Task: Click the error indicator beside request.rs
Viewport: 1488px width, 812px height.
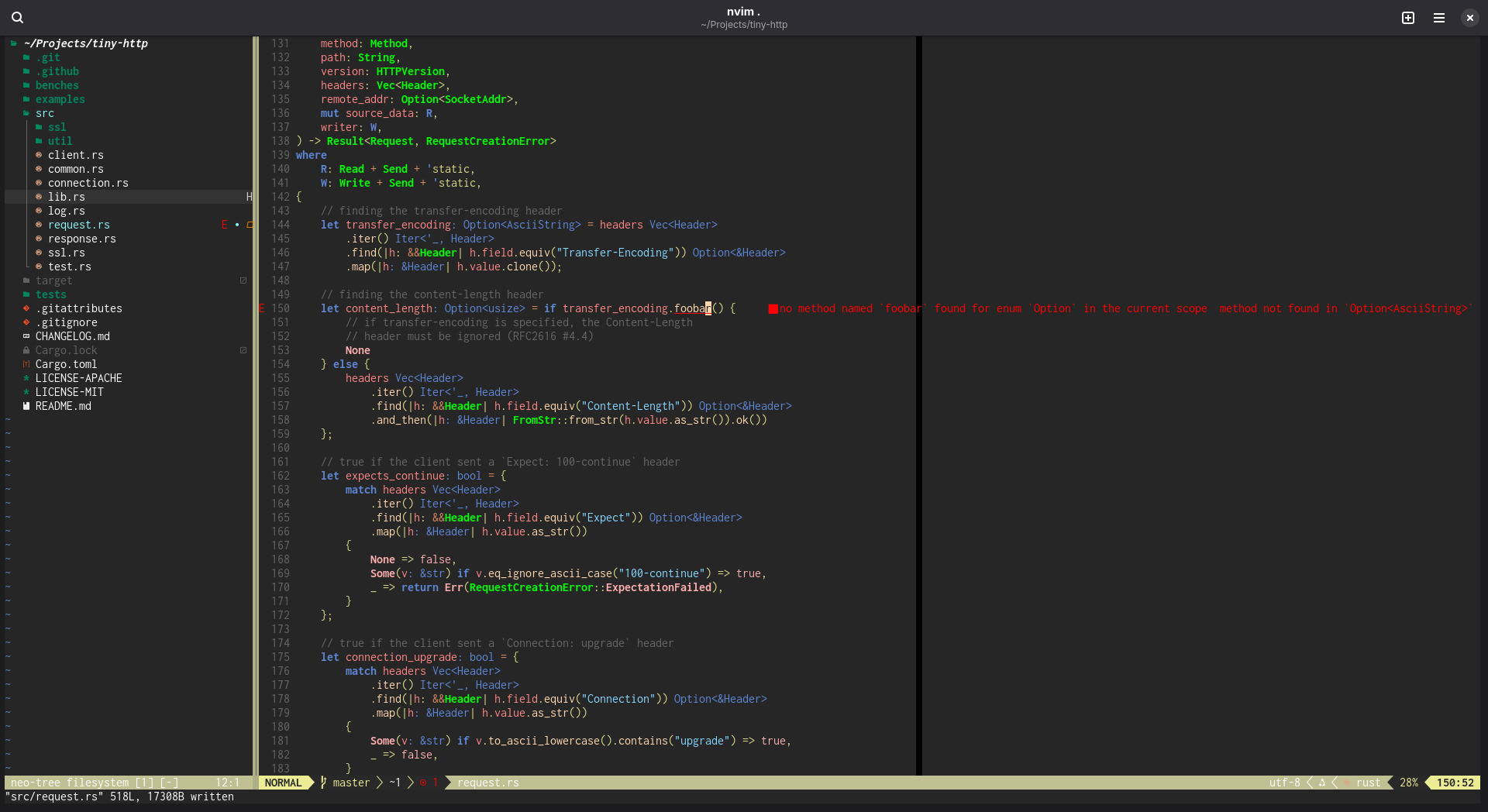Action: 226,225
